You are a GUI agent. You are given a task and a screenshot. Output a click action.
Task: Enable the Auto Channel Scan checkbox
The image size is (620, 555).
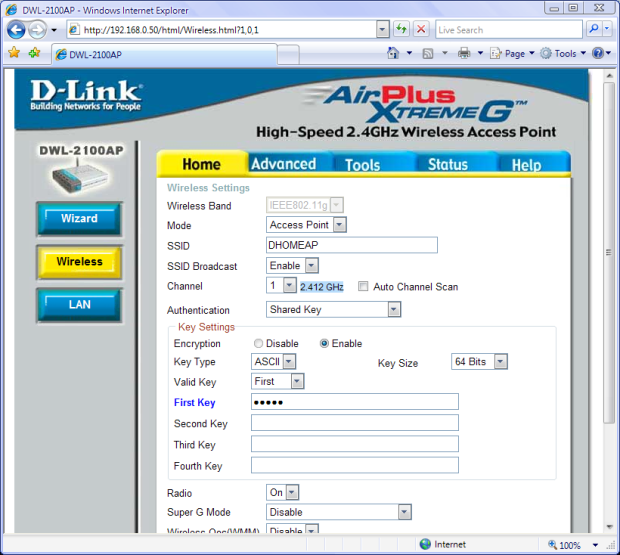tap(363, 286)
